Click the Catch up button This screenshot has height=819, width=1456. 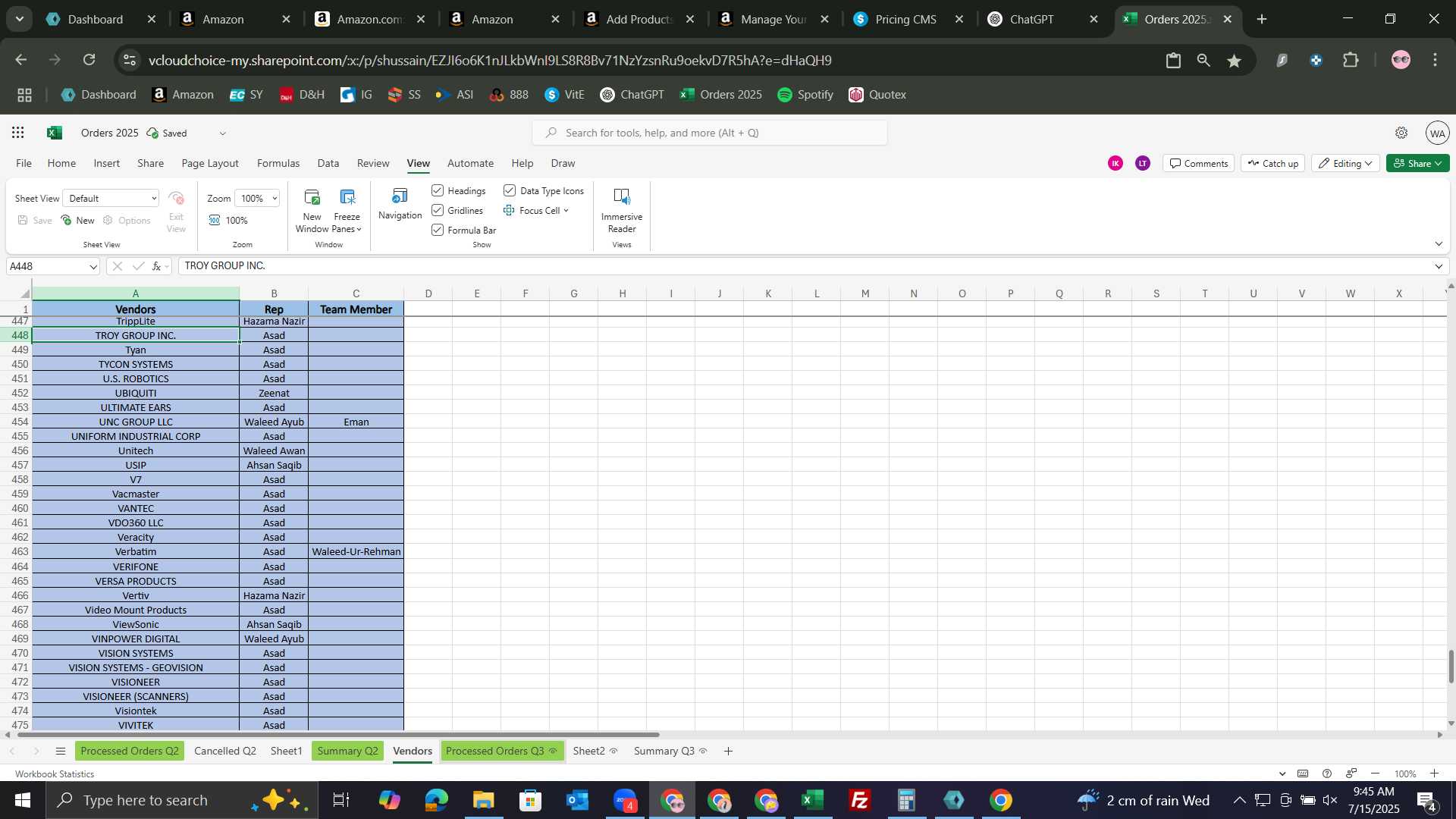pos(1272,163)
